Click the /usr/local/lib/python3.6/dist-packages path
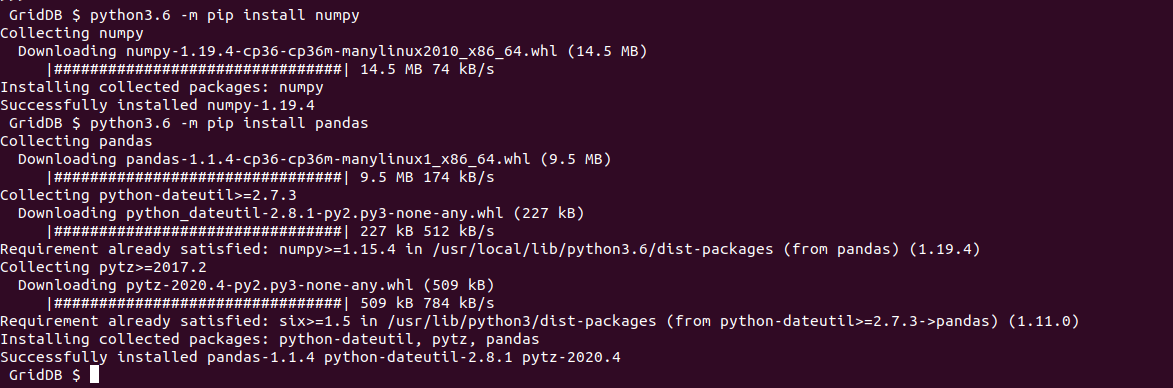 (601, 249)
